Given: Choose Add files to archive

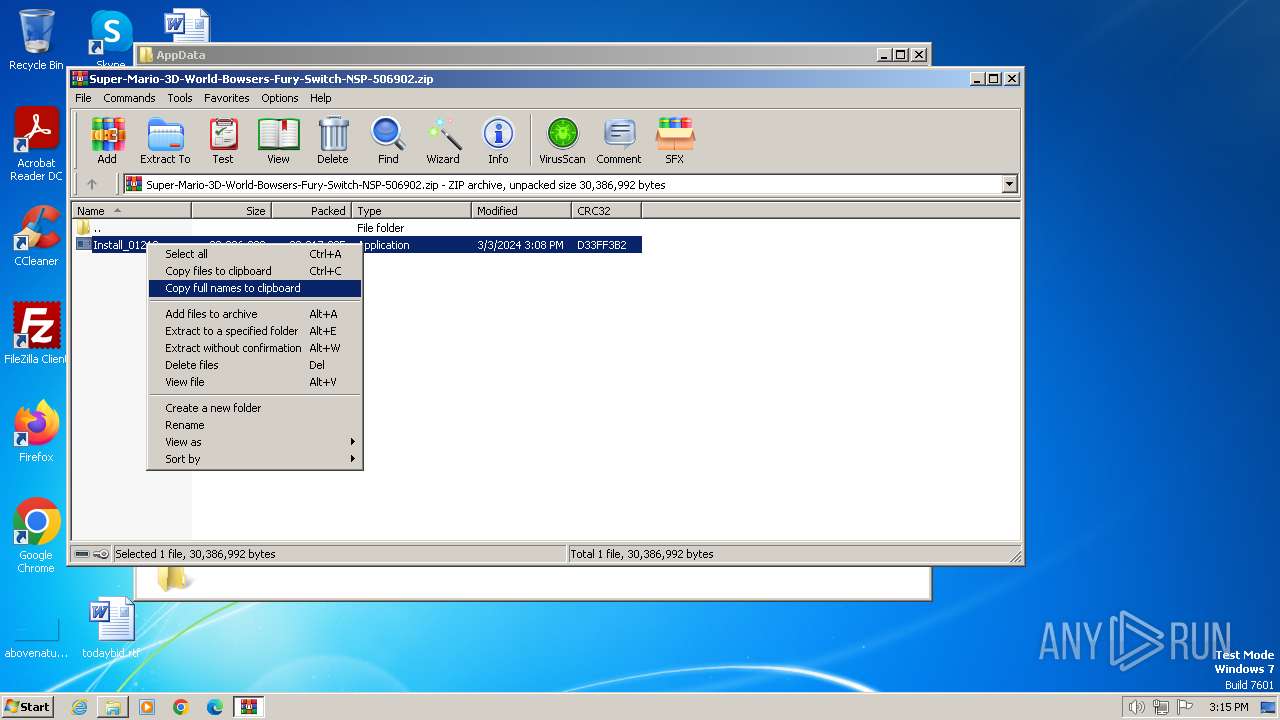Looking at the screenshot, I should (x=255, y=314).
